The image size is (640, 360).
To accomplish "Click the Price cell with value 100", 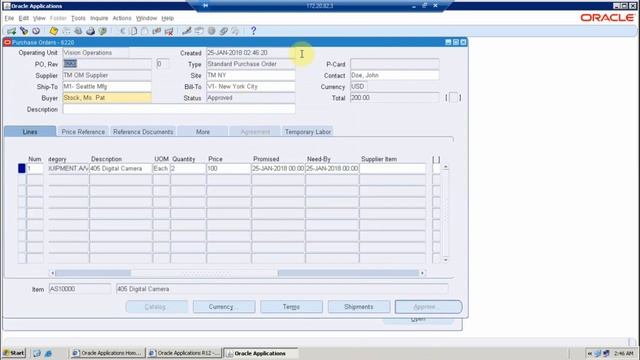I will [x=229, y=168].
